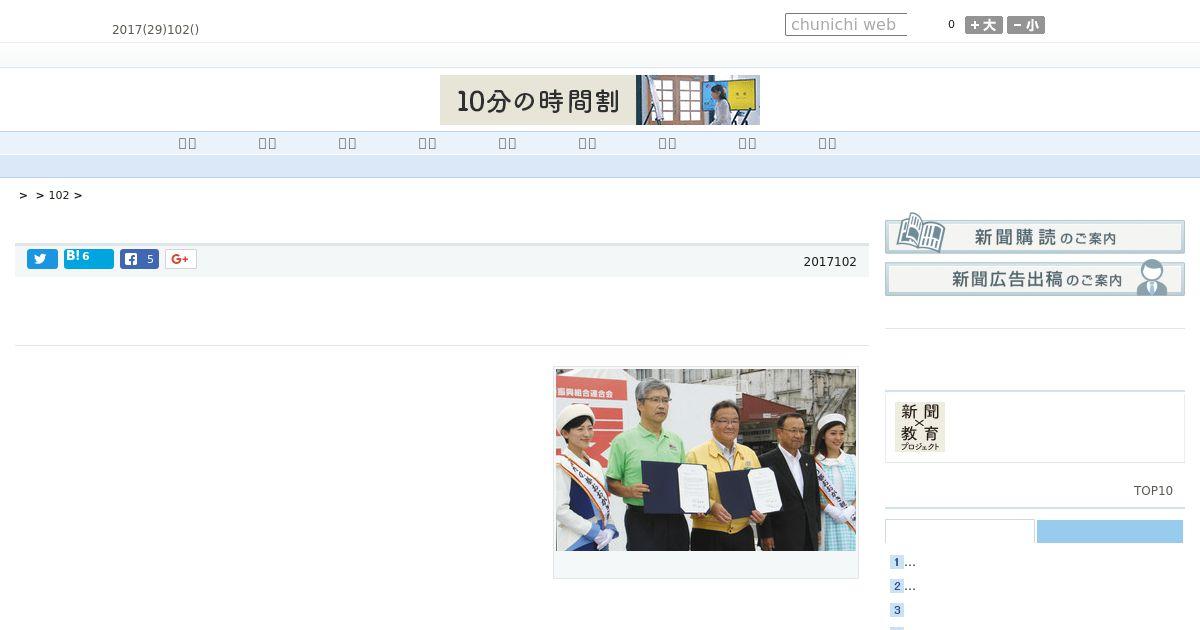This screenshot has width=1200, height=630.
Task: Click the article date 2017102
Action: pyautogui.click(x=830, y=262)
